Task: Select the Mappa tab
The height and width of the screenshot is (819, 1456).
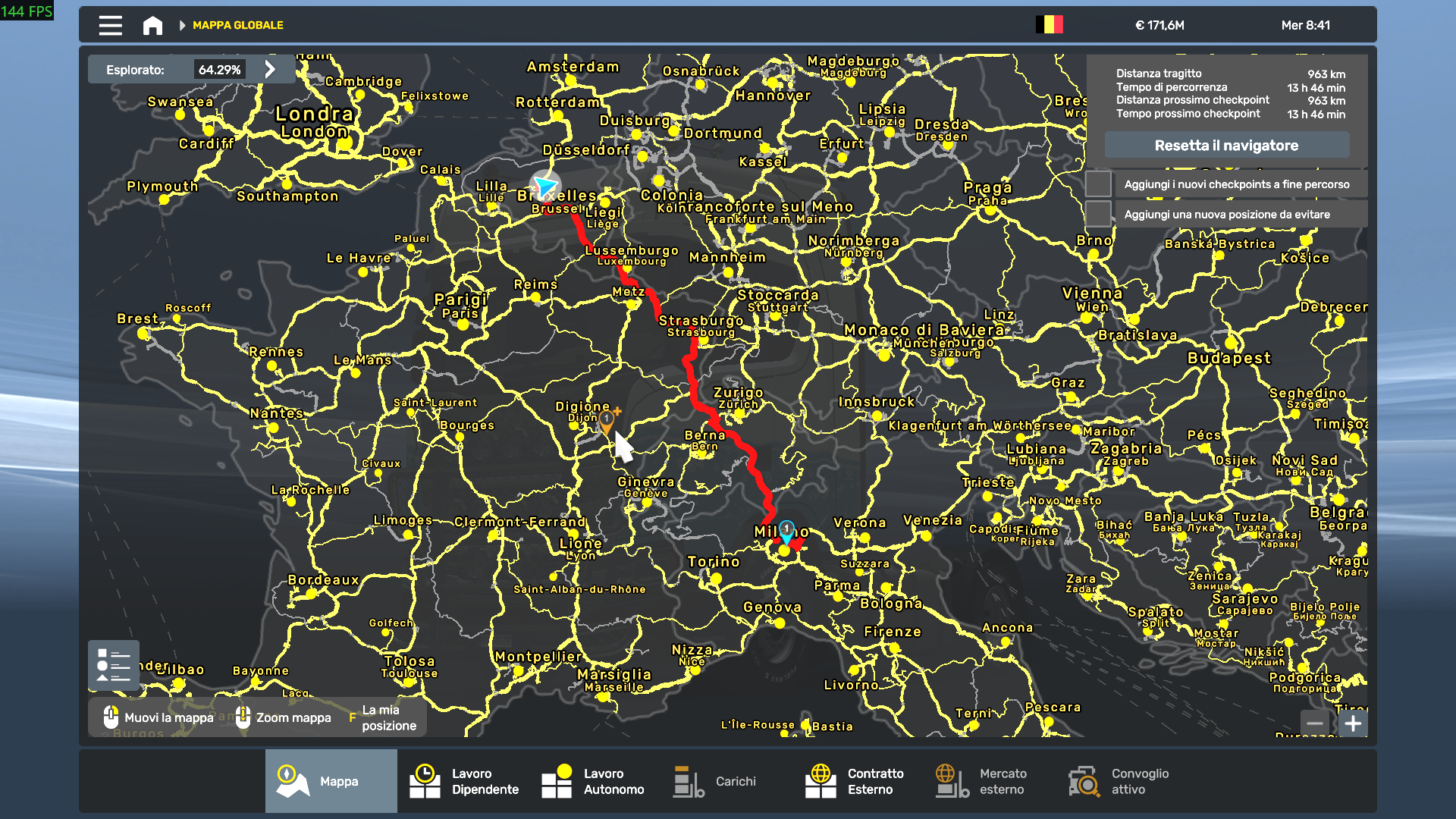Action: point(331,781)
